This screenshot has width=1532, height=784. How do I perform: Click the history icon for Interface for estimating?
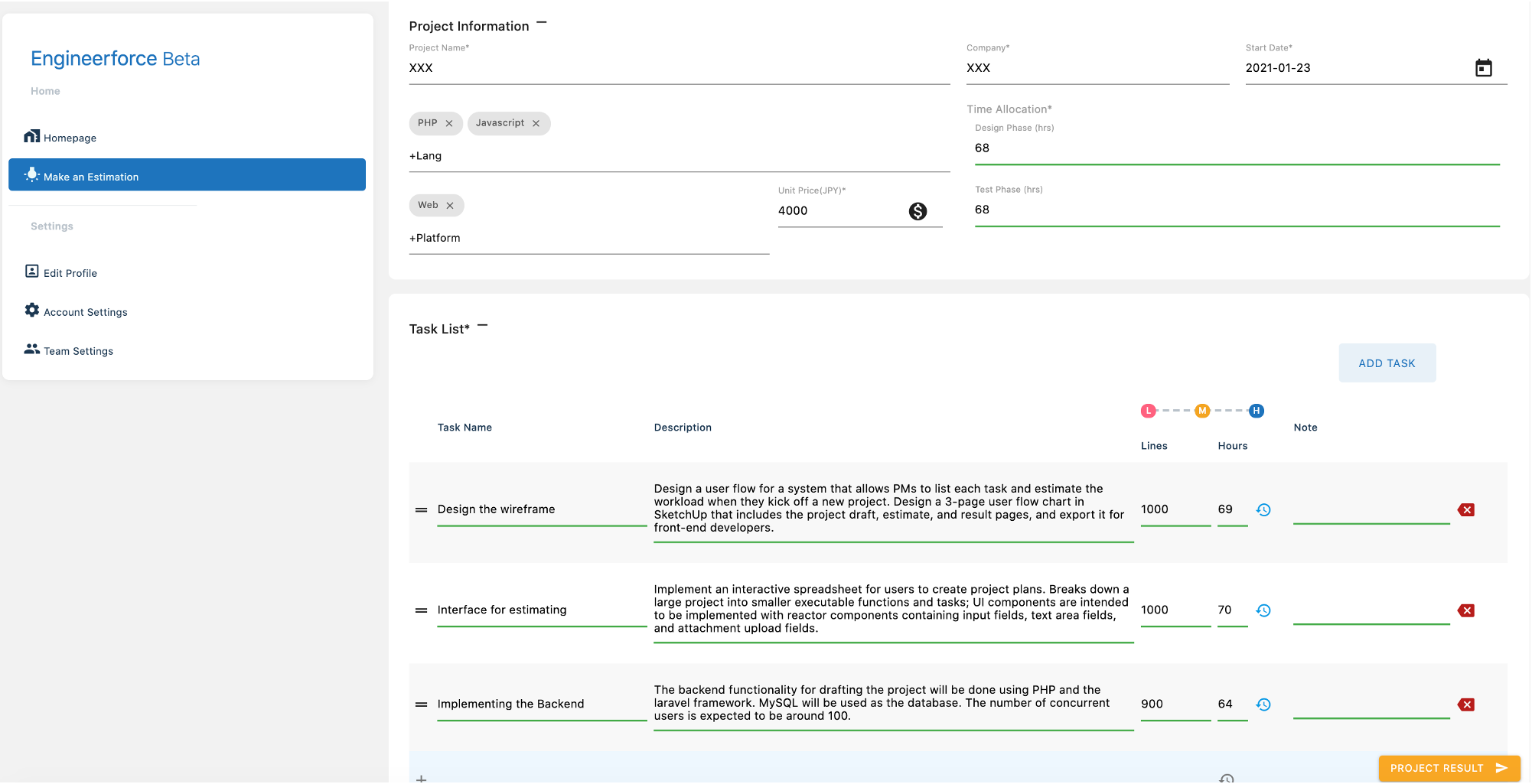coord(1263,610)
